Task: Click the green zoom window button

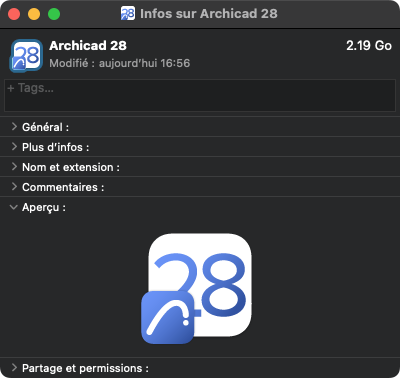Action: [x=54, y=14]
